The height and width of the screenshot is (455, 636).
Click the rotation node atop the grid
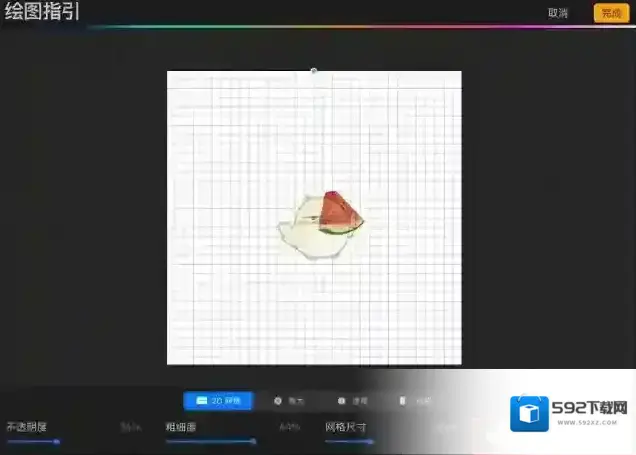point(314,71)
